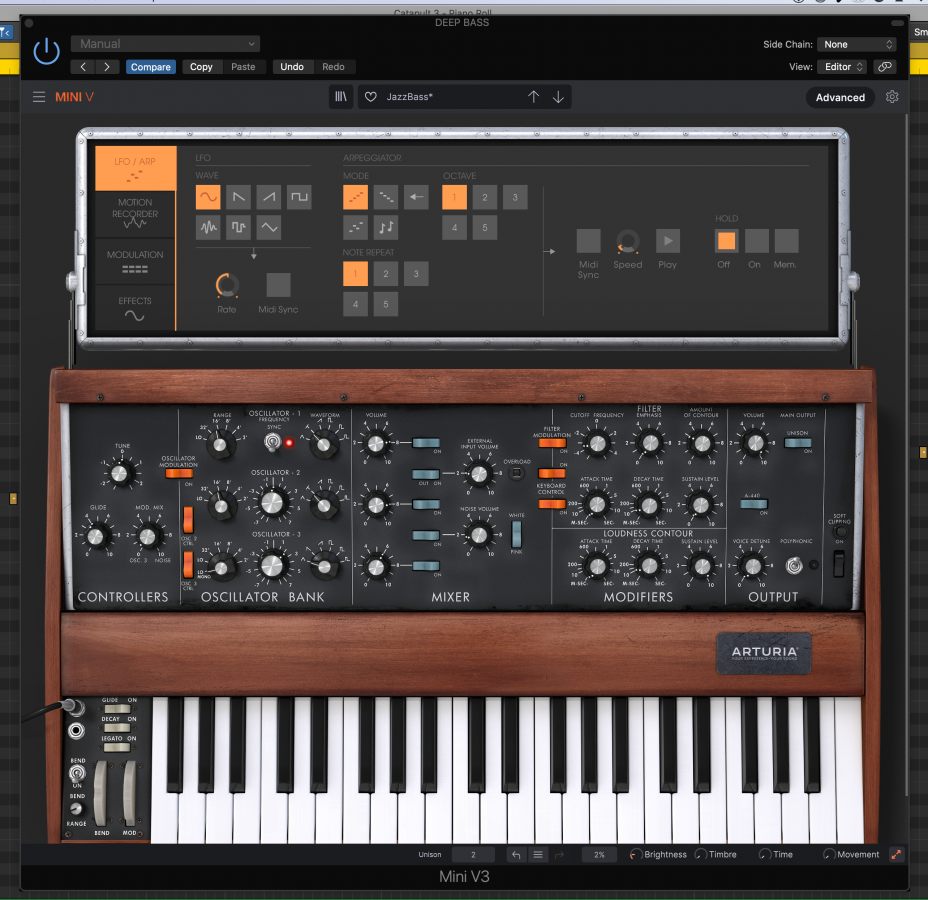Go to next preset with down arrow
Screen dimensions: 928x900
pos(558,97)
